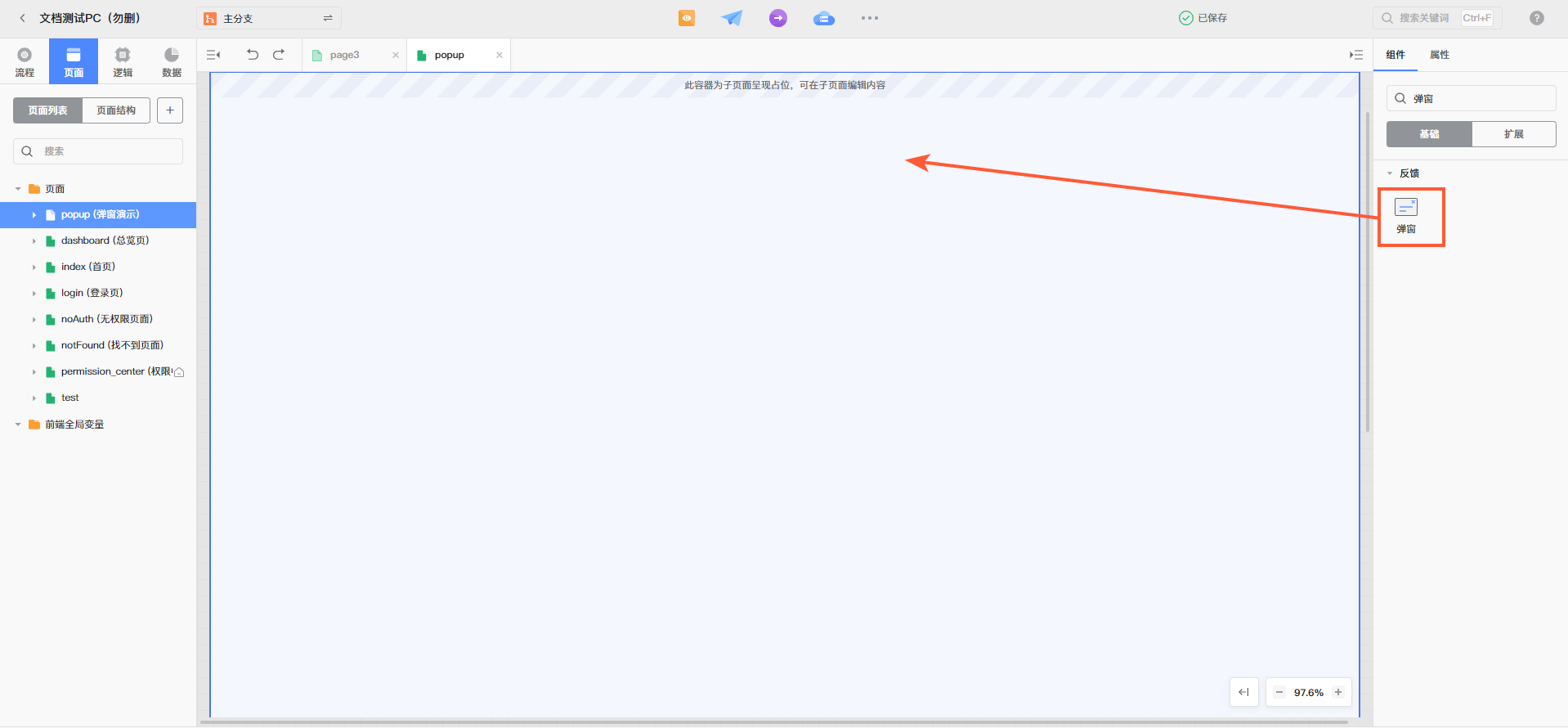Screen dimensions: 1568x728
Task: Redo the last action
Action: tap(279, 55)
